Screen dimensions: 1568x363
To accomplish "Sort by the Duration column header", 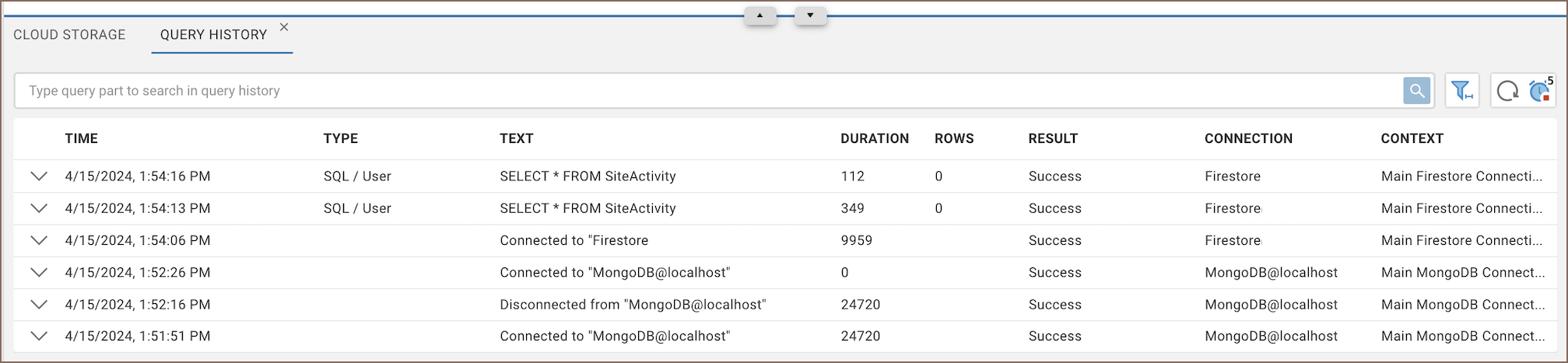I will click(x=874, y=138).
